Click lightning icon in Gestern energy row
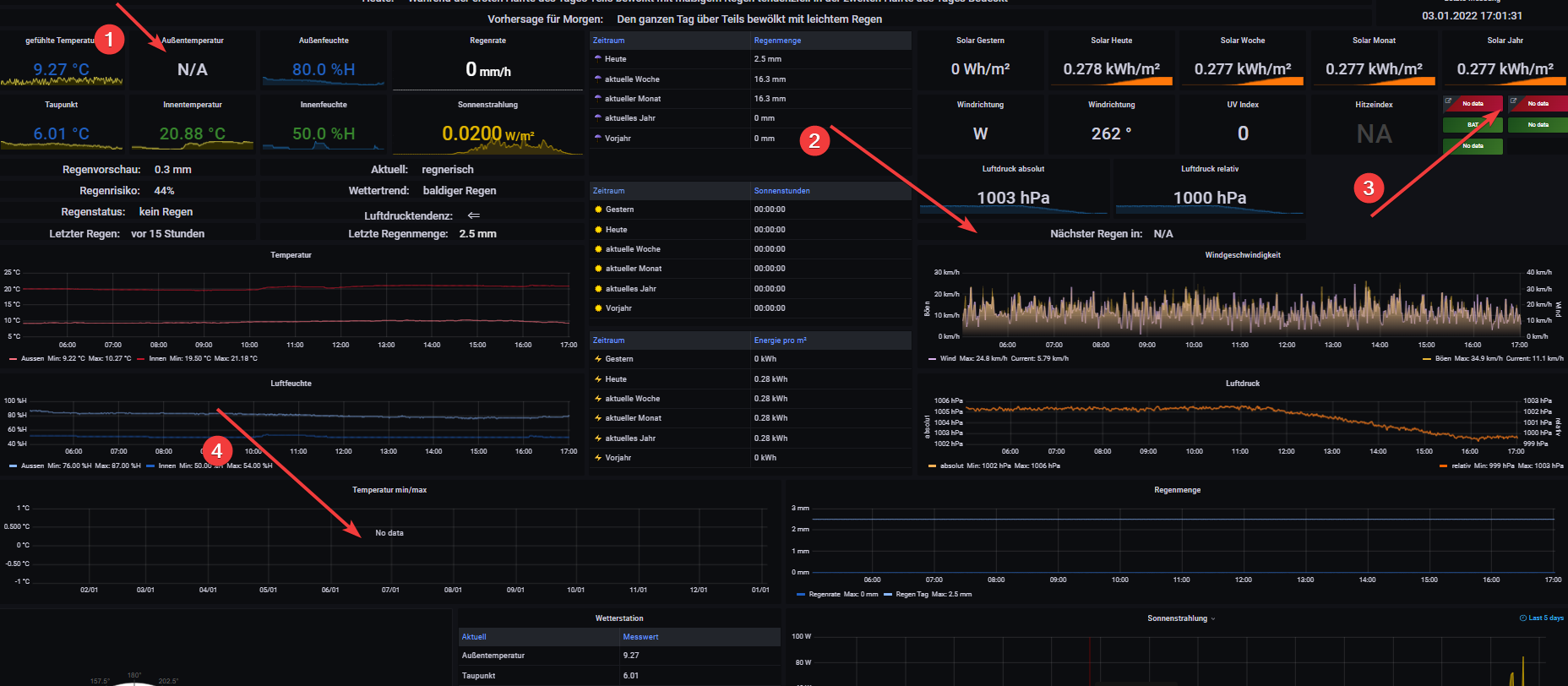The width and height of the screenshot is (1568, 686). tap(598, 359)
